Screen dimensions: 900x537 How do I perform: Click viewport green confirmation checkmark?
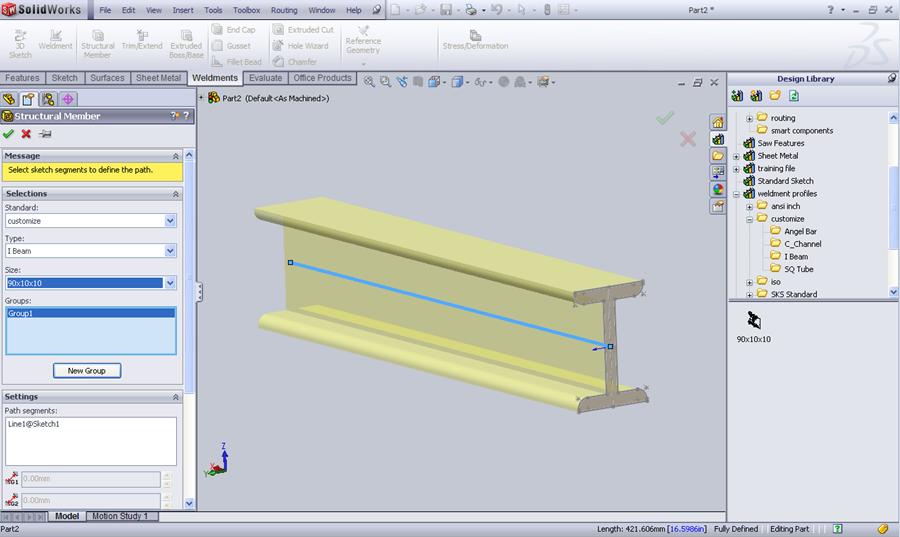(x=665, y=118)
